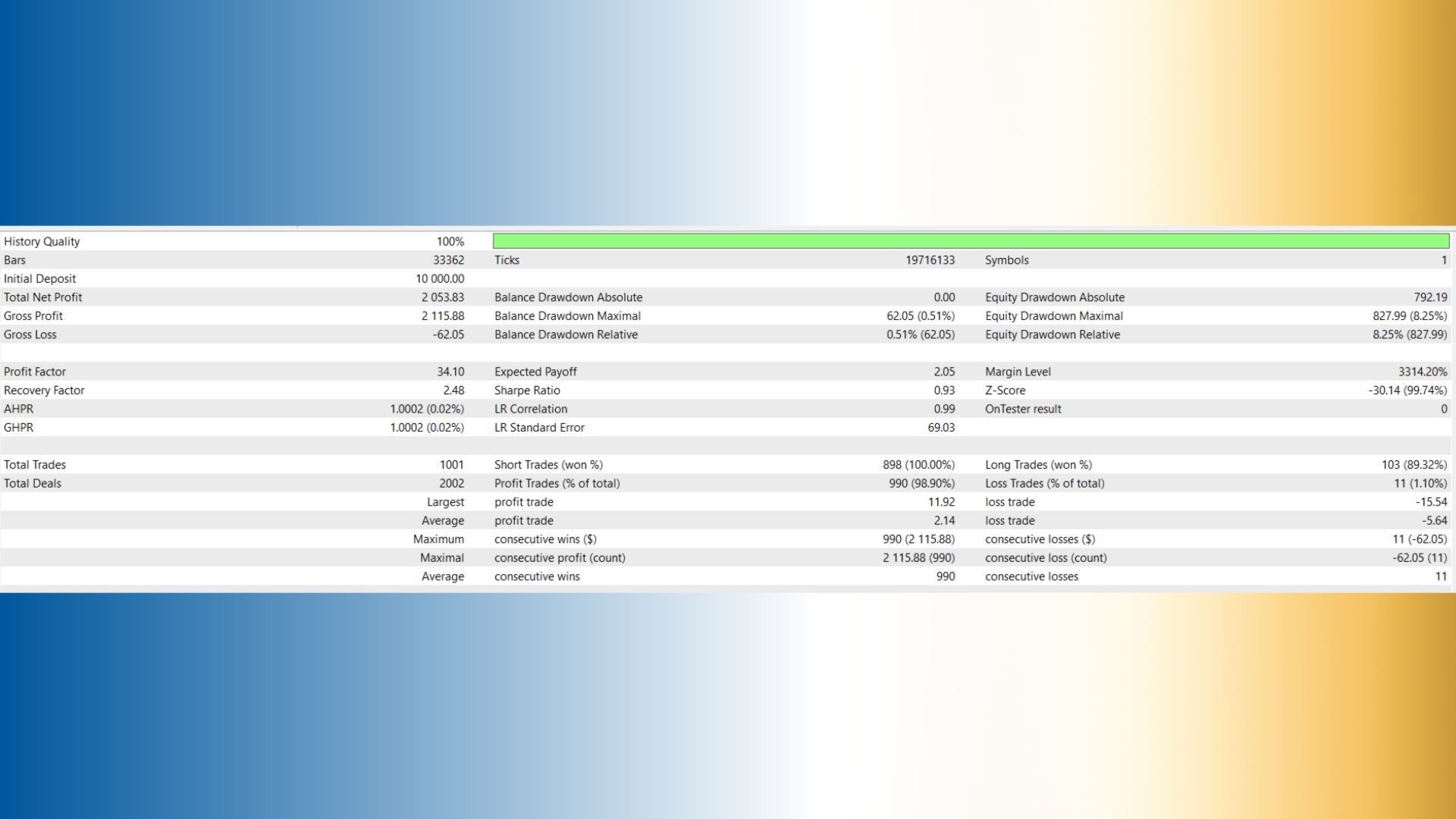
Task: Click the Long Trades value 103 (89.32%)
Action: coord(1414,465)
